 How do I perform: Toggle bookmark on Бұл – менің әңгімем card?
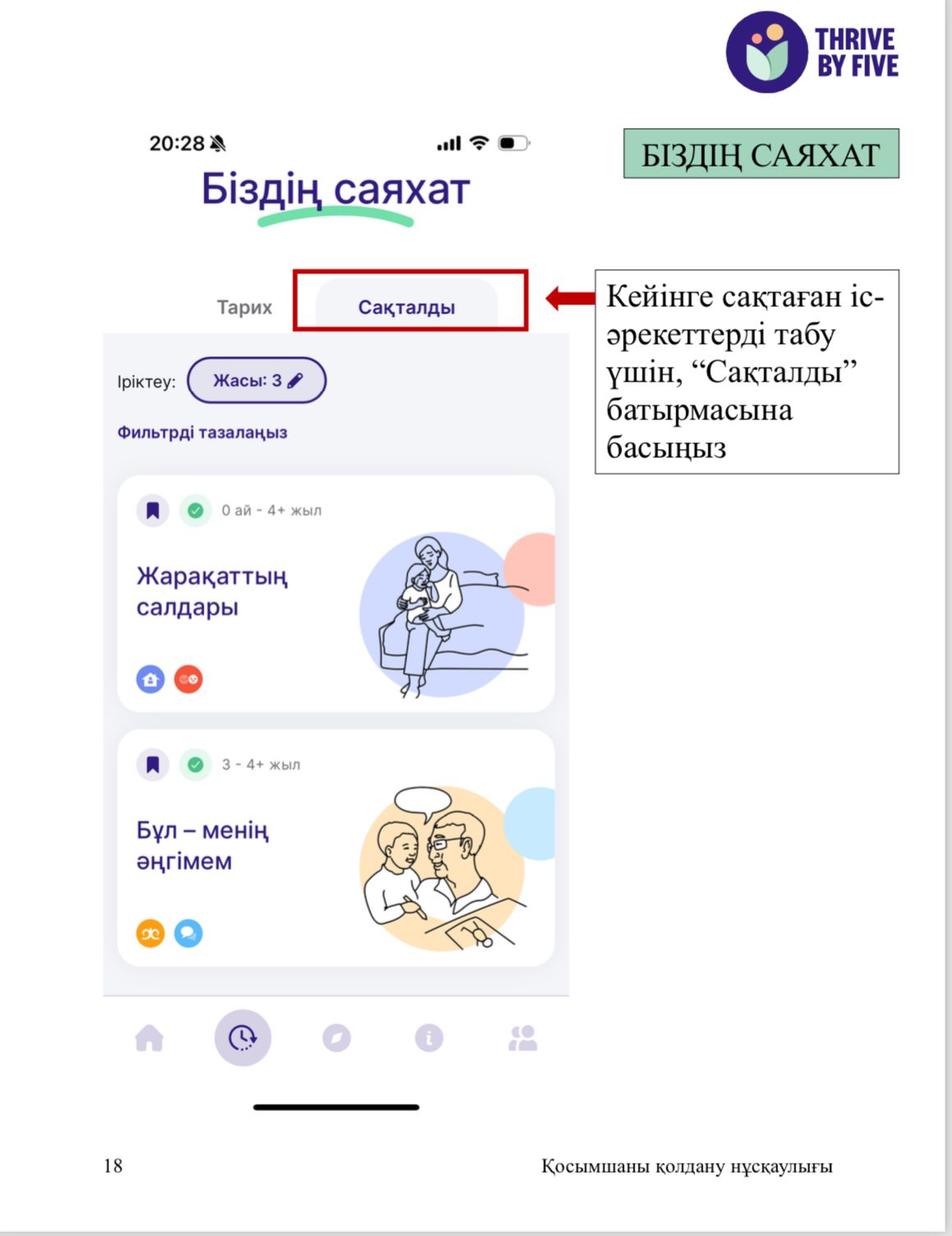click(x=153, y=765)
